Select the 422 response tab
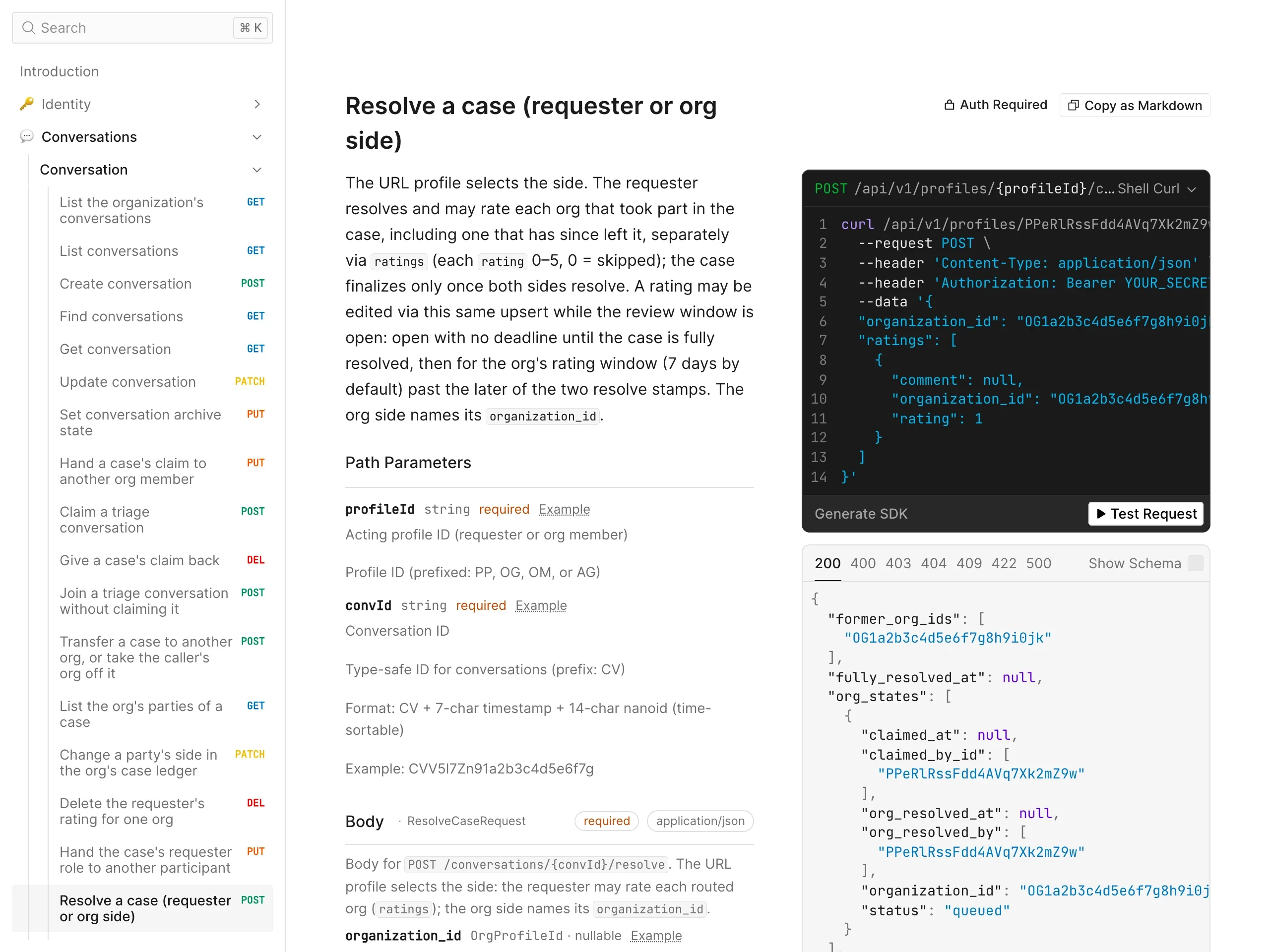Image resolution: width=1270 pixels, height=952 pixels. point(1004,563)
